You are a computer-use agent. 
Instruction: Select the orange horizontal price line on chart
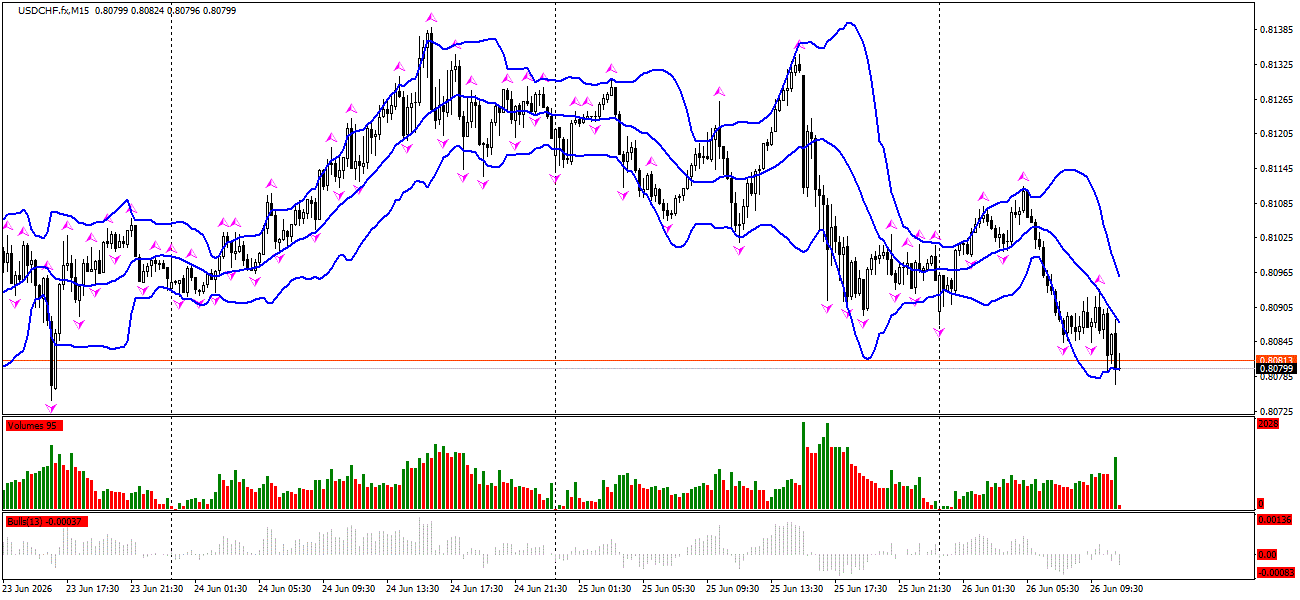[x=628, y=360]
